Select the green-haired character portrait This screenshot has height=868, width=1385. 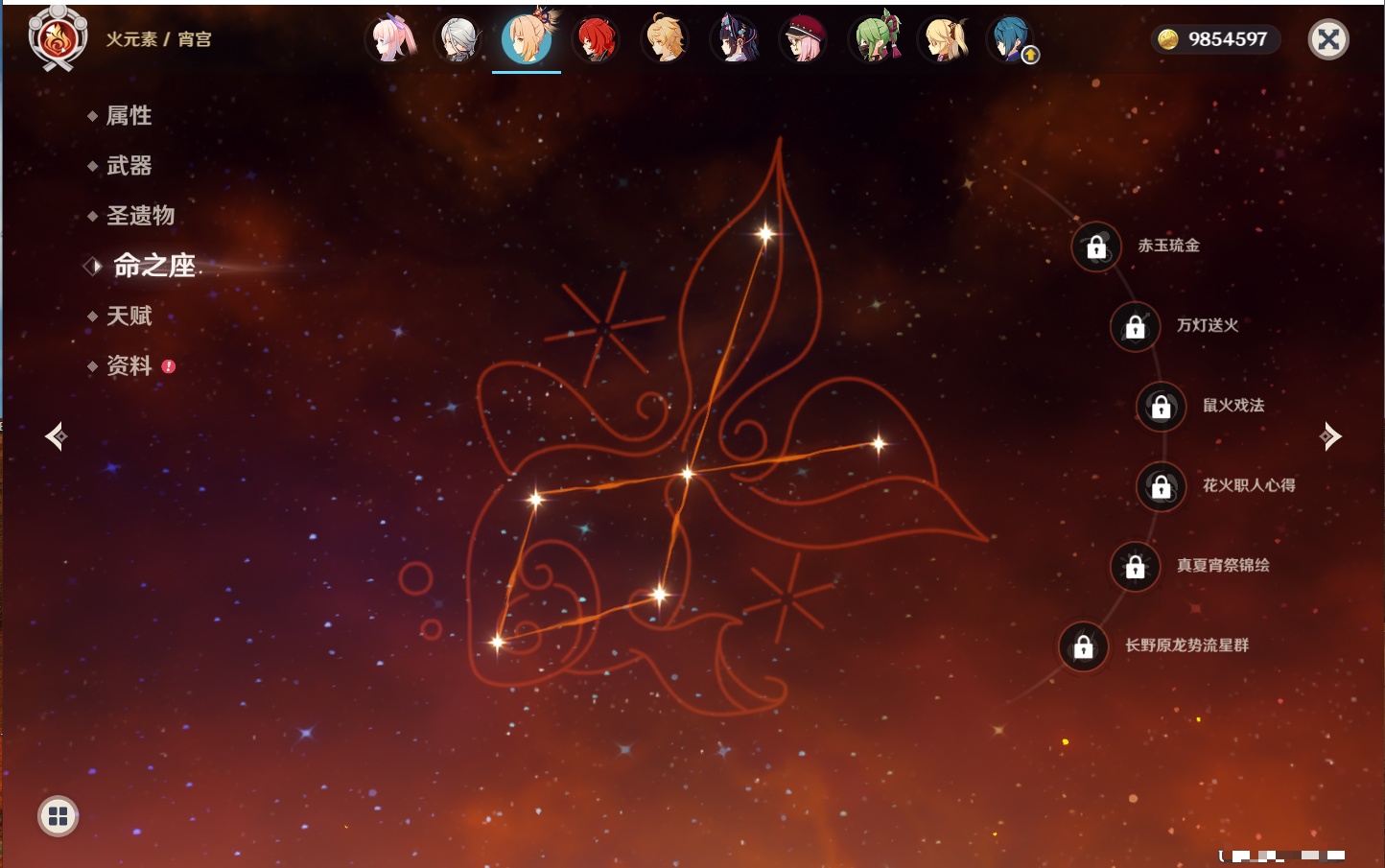tap(875, 38)
